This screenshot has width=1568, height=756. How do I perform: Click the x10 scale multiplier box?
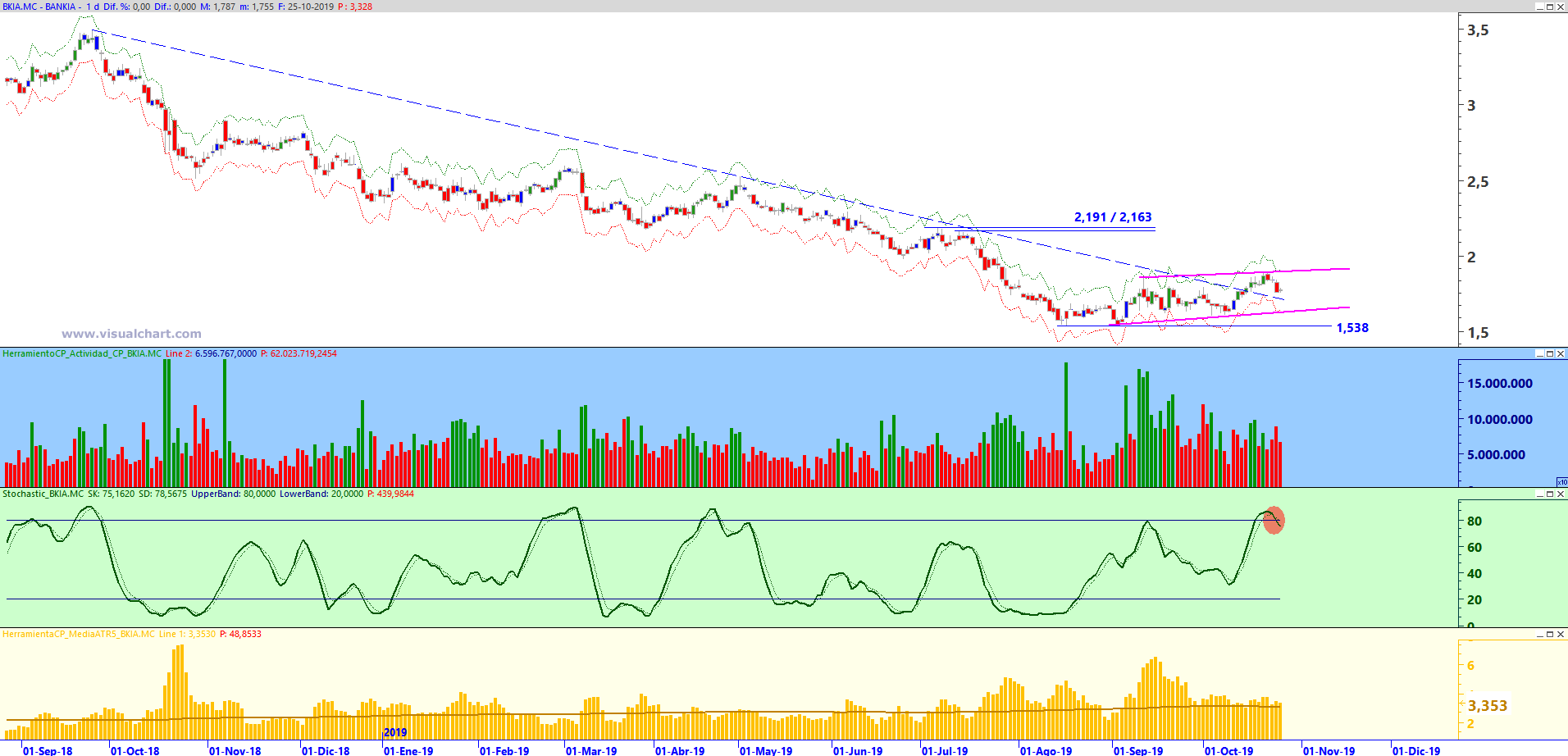[1561, 482]
